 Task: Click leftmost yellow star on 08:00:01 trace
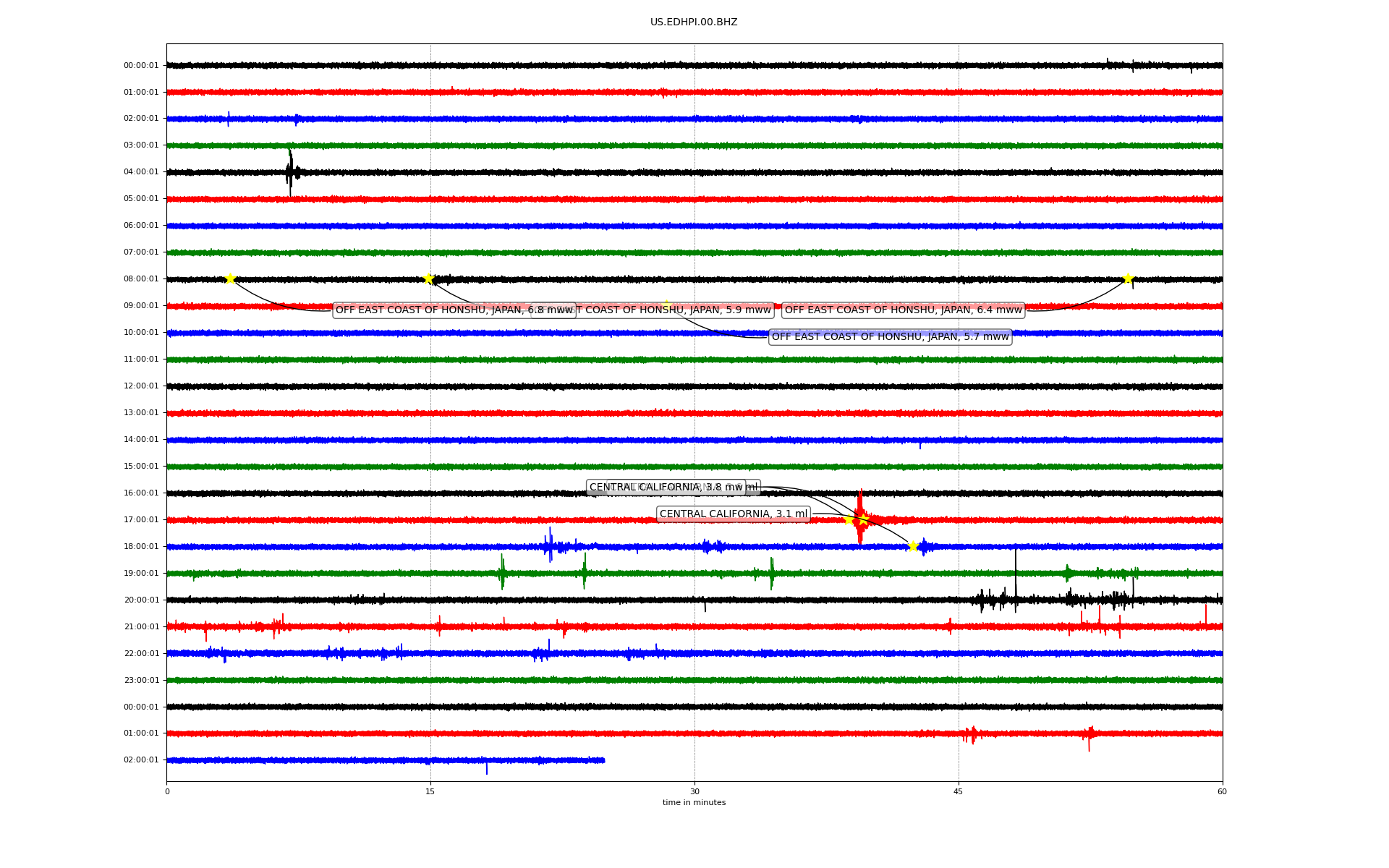(230, 278)
